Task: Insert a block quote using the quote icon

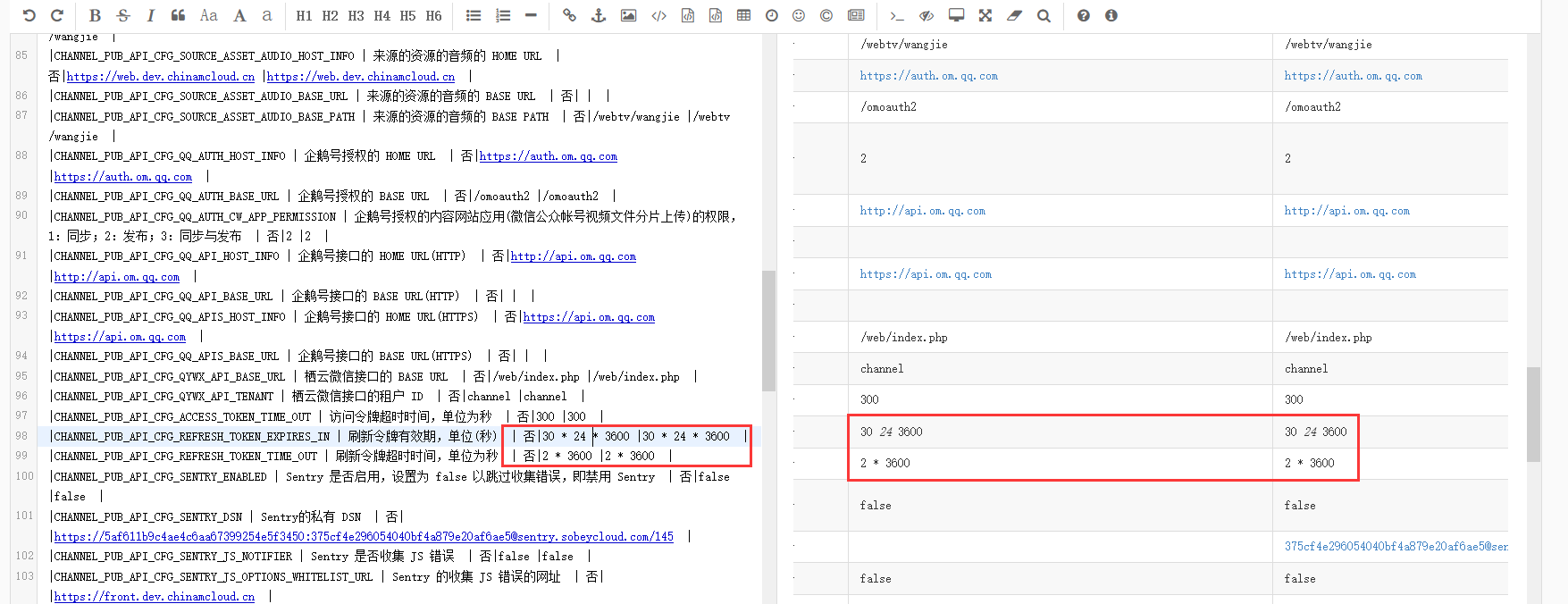Action: tap(178, 15)
